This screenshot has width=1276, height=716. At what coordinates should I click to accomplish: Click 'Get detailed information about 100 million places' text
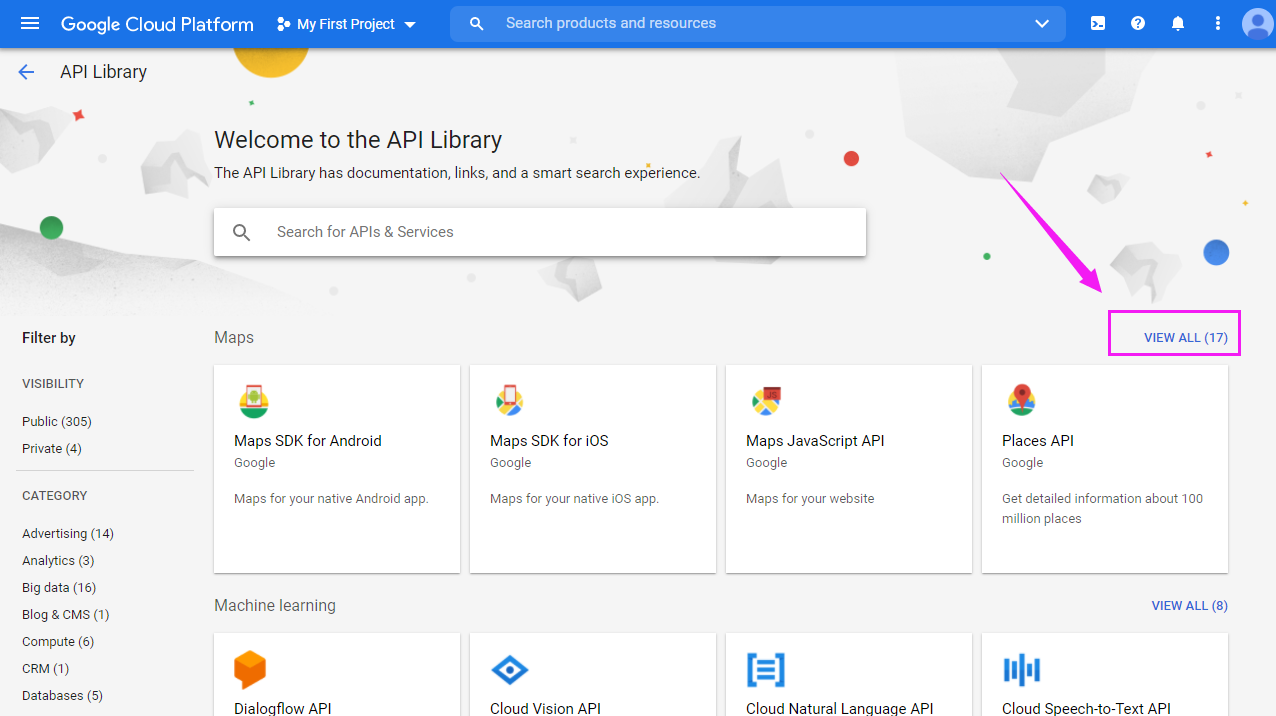point(1102,509)
